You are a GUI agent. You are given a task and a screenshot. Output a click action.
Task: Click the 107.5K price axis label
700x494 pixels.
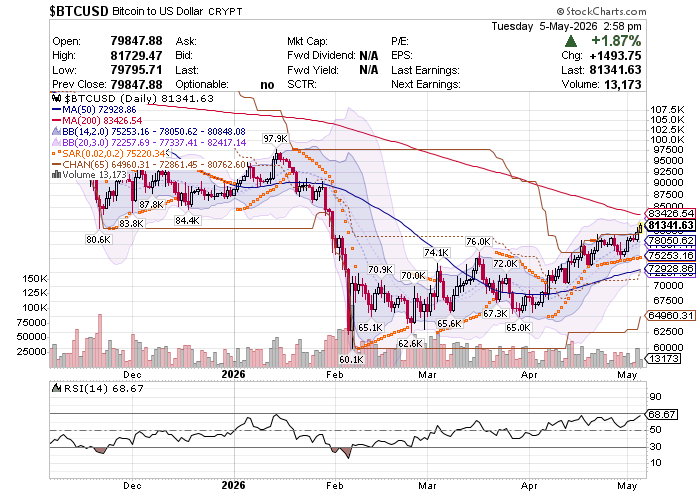[x=667, y=110]
